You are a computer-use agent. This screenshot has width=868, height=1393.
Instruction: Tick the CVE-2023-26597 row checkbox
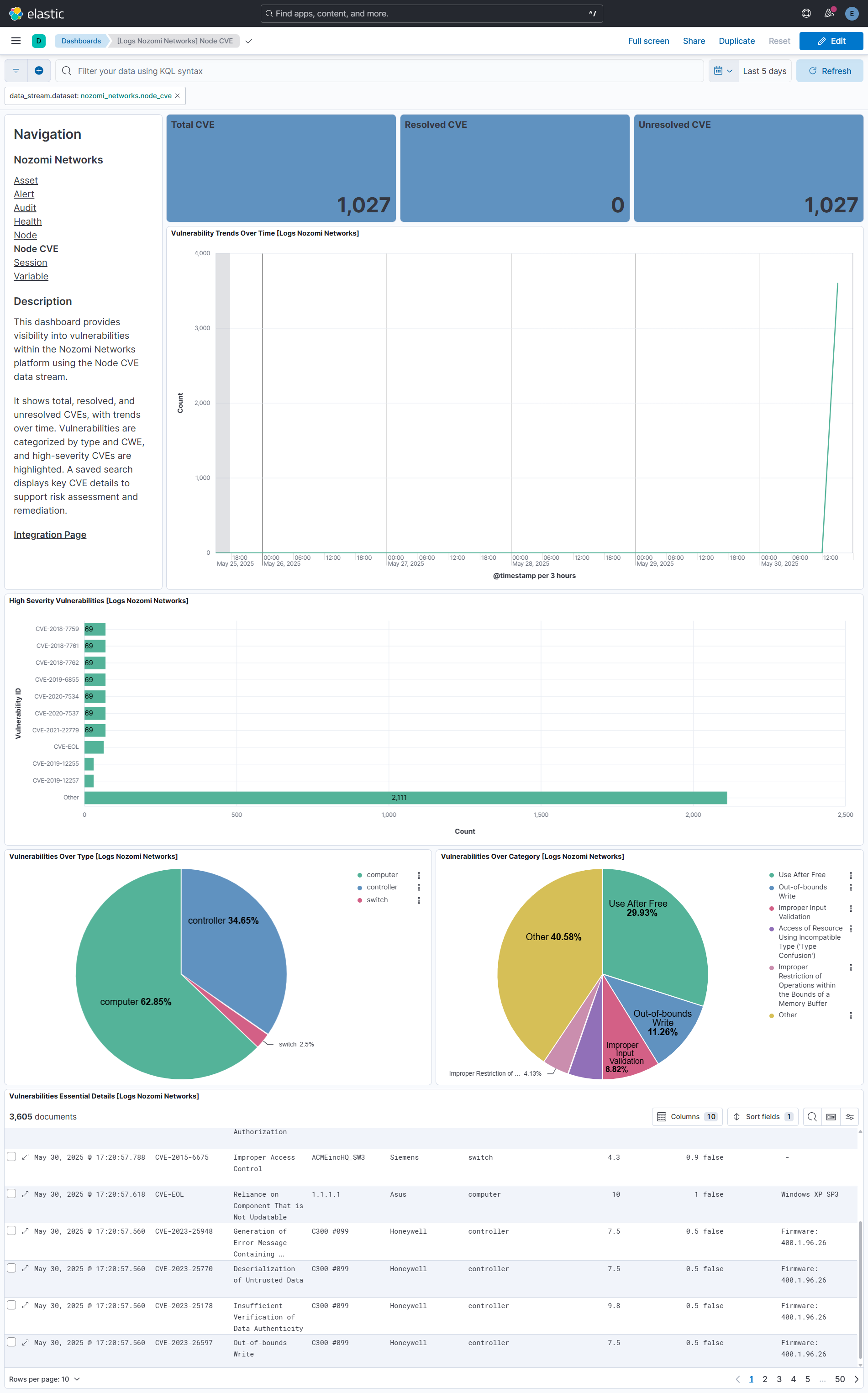pos(11,1342)
